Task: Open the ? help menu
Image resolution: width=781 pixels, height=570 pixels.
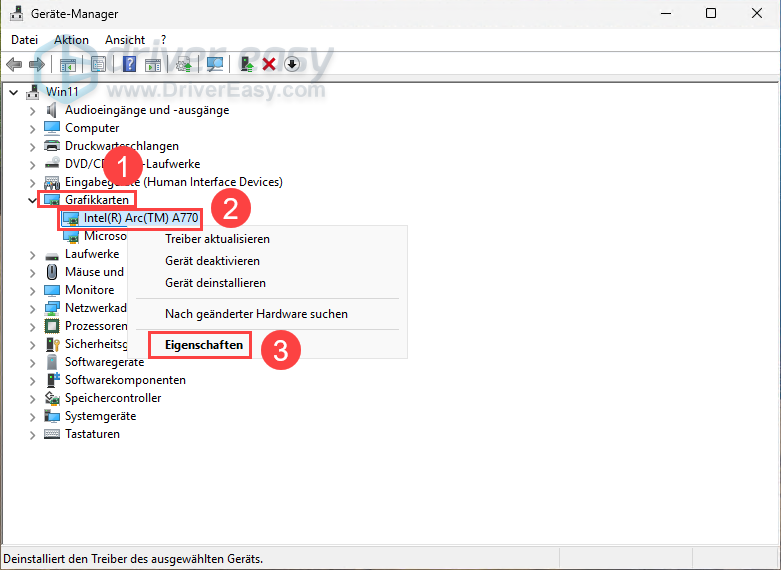Action: pyautogui.click(x=163, y=39)
